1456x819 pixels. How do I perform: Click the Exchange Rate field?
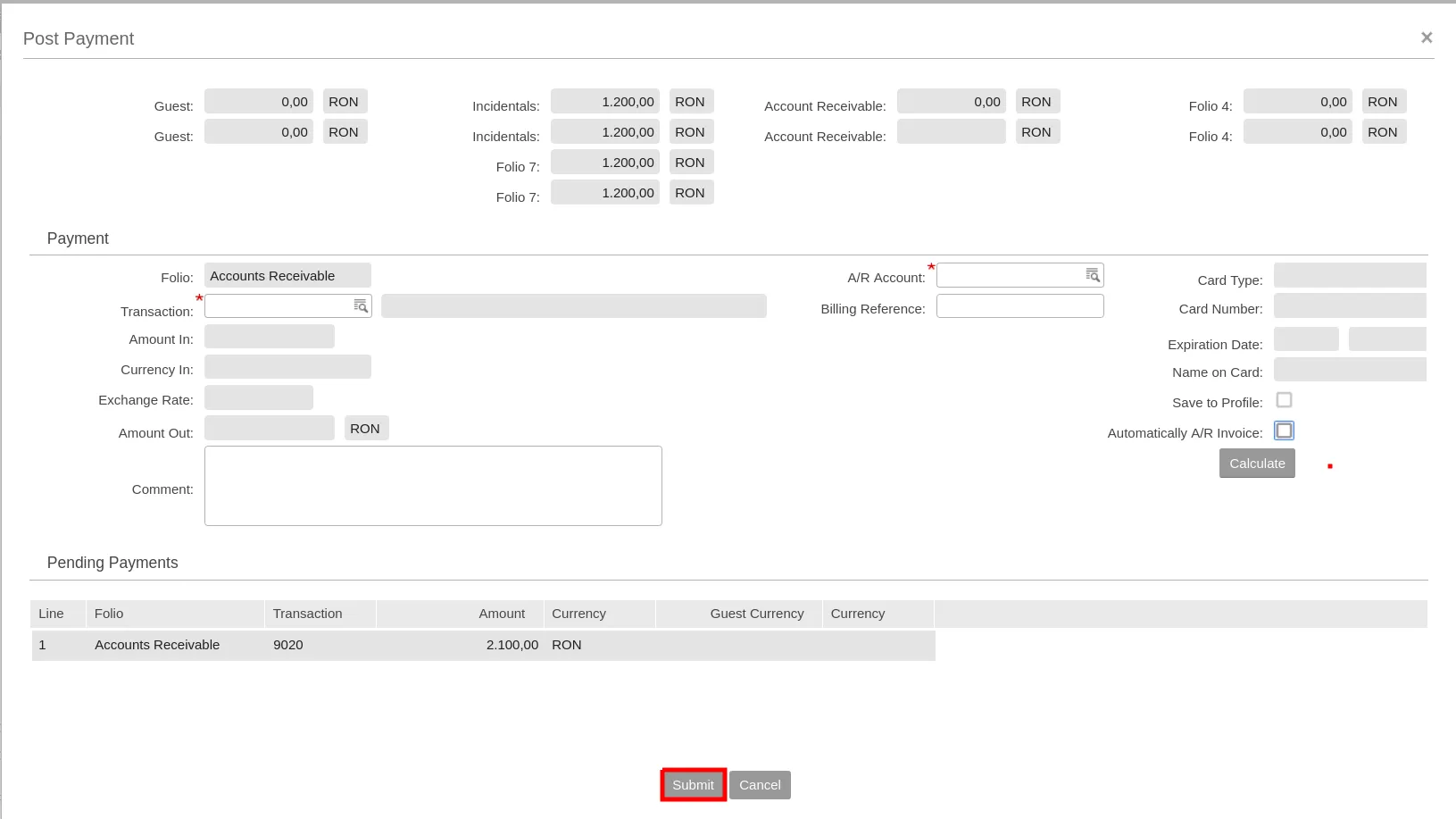click(259, 397)
